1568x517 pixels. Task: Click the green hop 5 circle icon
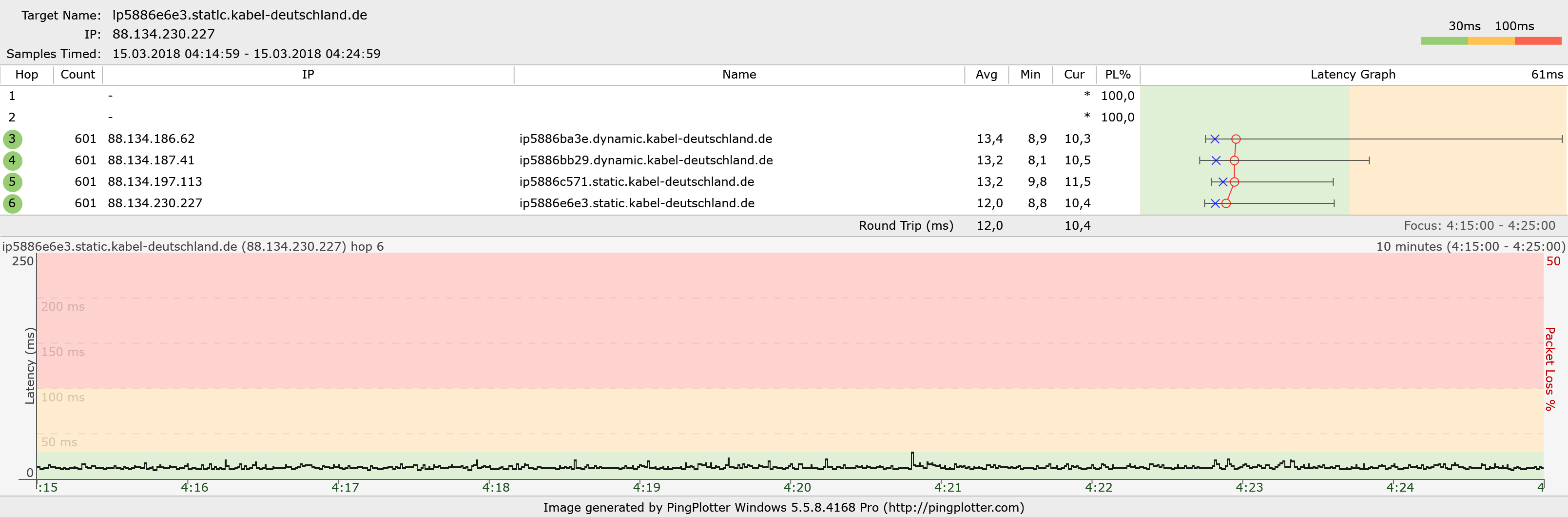[x=12, y=182]
